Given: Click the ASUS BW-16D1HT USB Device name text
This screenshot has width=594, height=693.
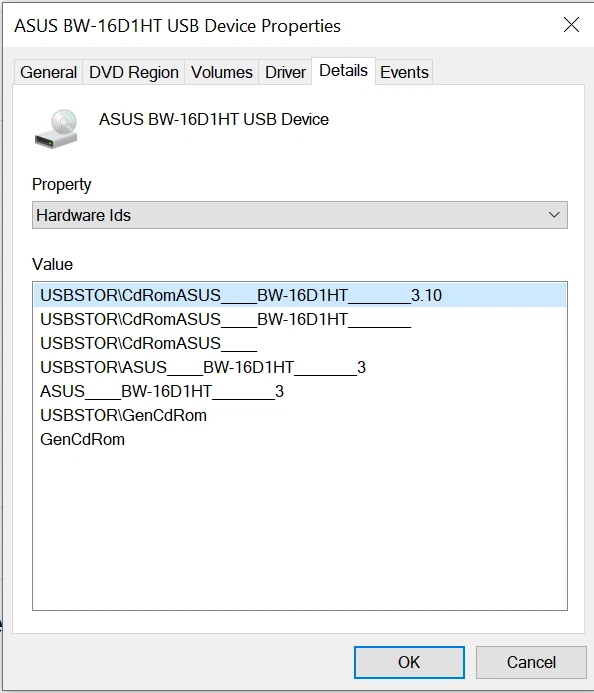Looking at the screenshot, I should tap(214, 119).
